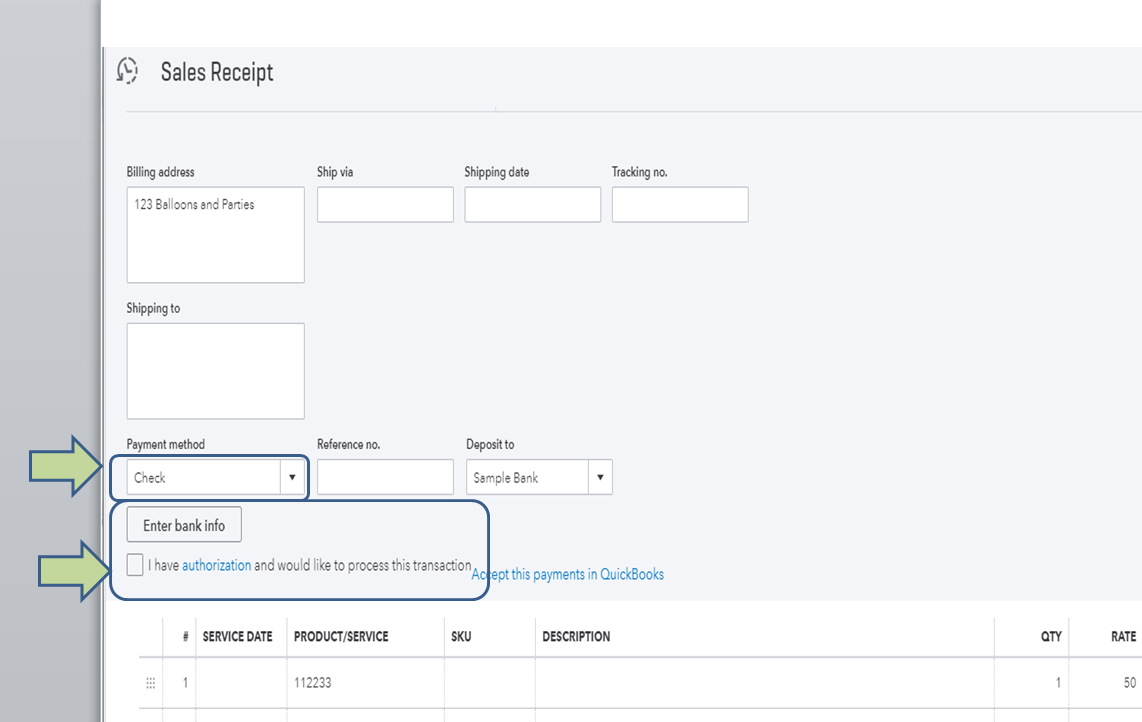Click the recurring transaction clock icon
This screenshot has width=1142, height=722.
pyautogui.click(x=128, y=71)
